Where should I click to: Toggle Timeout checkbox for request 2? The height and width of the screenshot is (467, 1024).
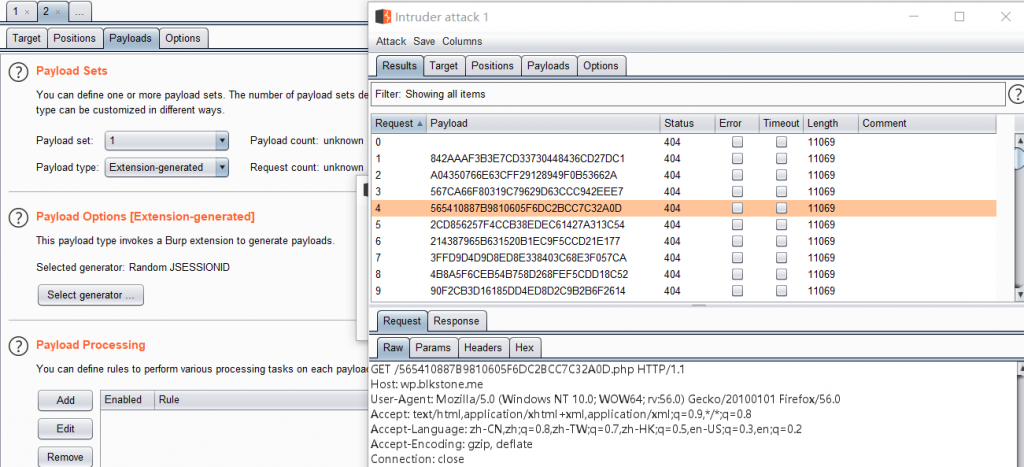pos(782,175)
